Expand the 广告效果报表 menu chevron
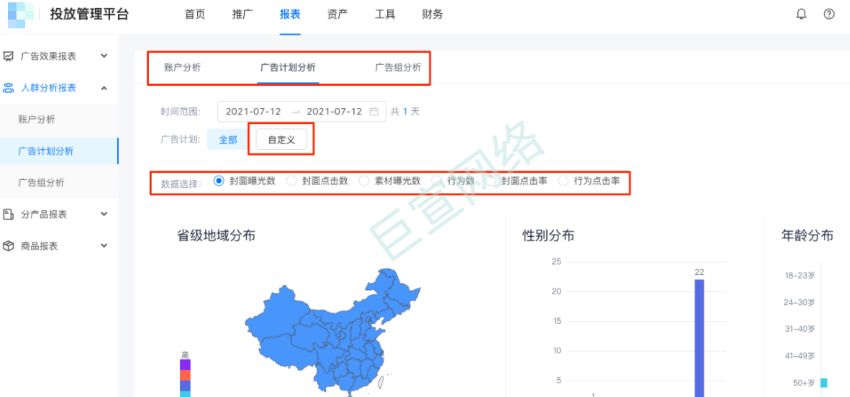Viewport: 850px width, 397px height. click(105, 56)
